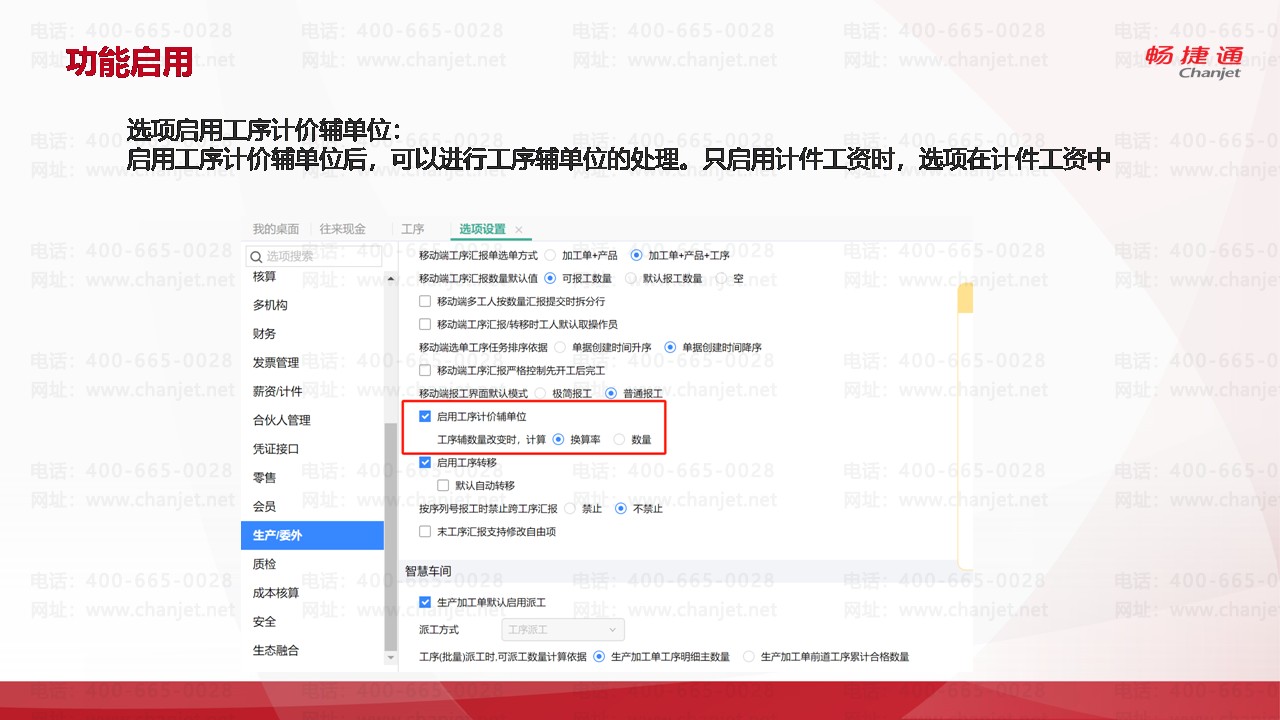The height and width of the screenshot is (720, 1280).
Task: Toggle the 启用工序计价辅单位 checkbox
Action: pos(425,416)
